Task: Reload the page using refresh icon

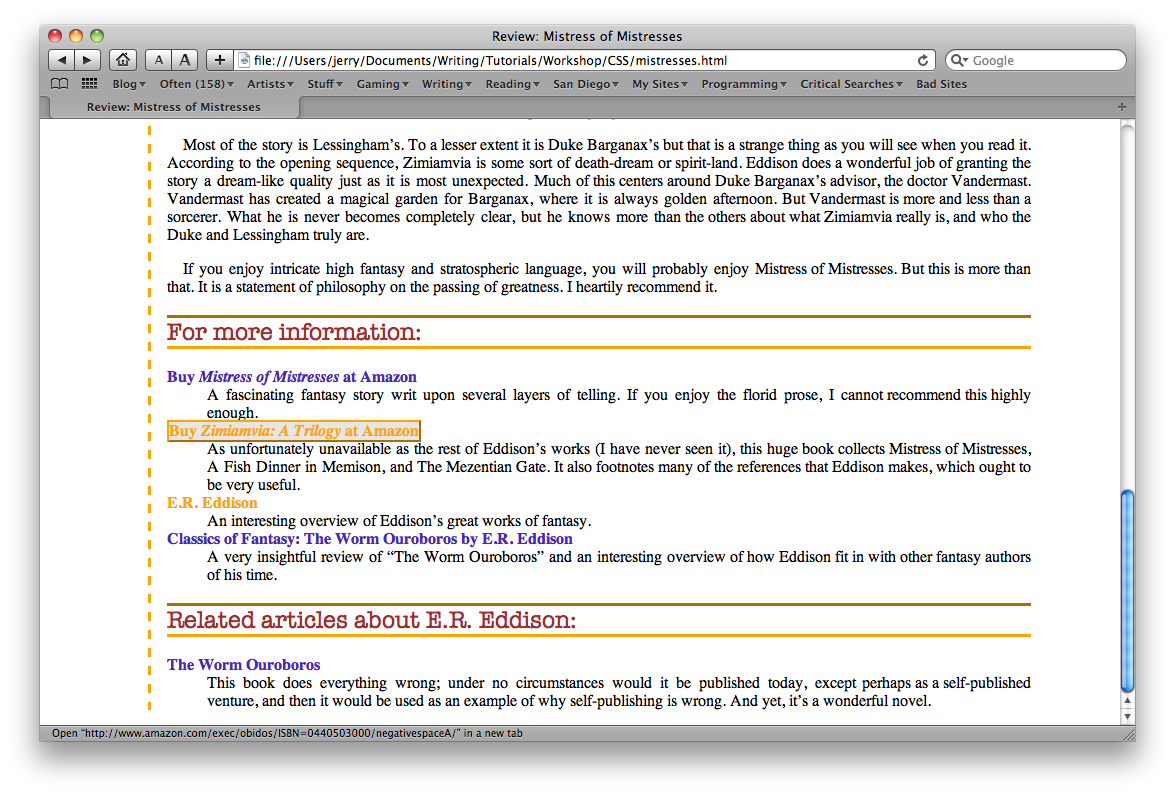Action: click(x=923, y=60)
